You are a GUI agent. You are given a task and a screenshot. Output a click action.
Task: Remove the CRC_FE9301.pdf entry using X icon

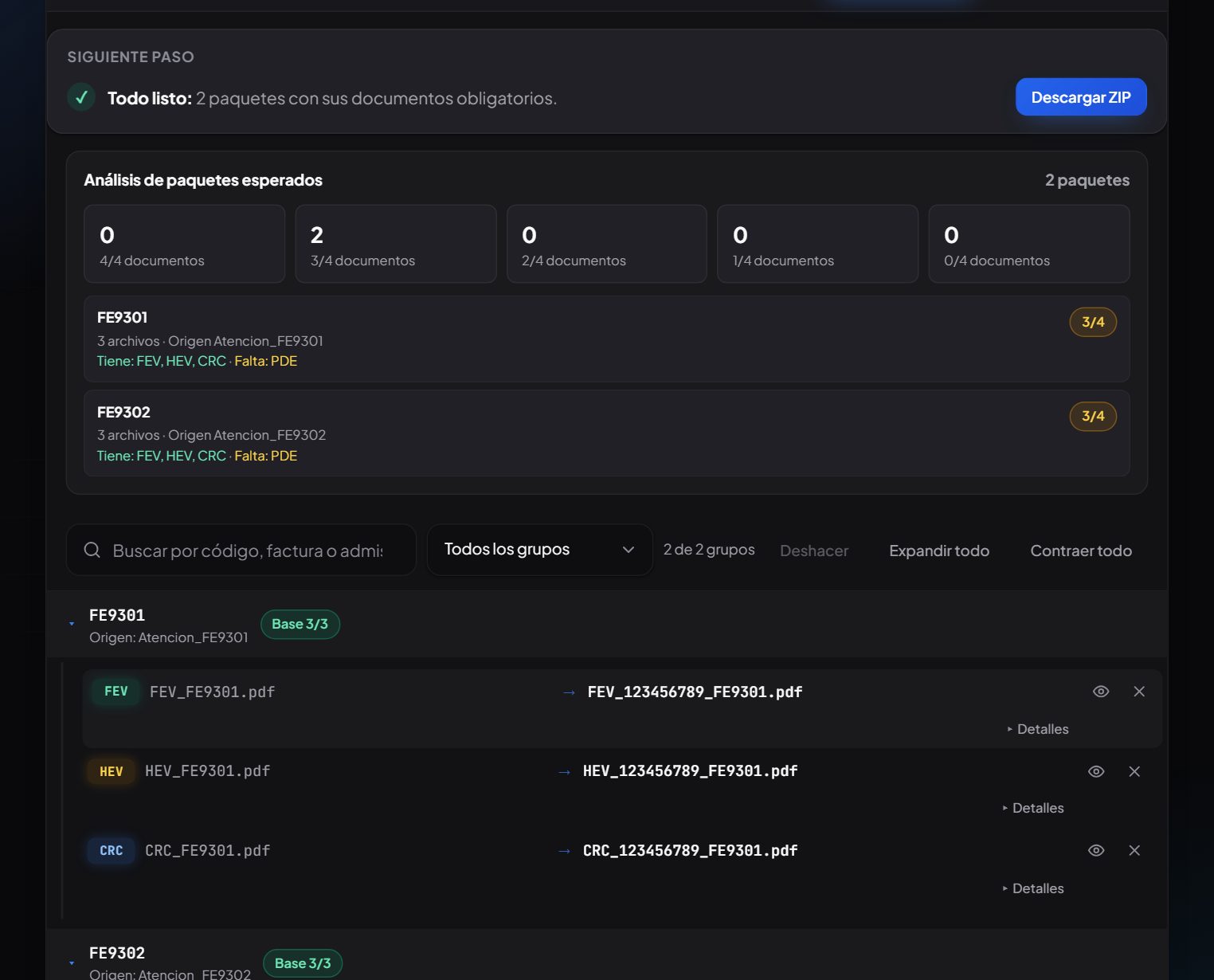coord(1134,850)
